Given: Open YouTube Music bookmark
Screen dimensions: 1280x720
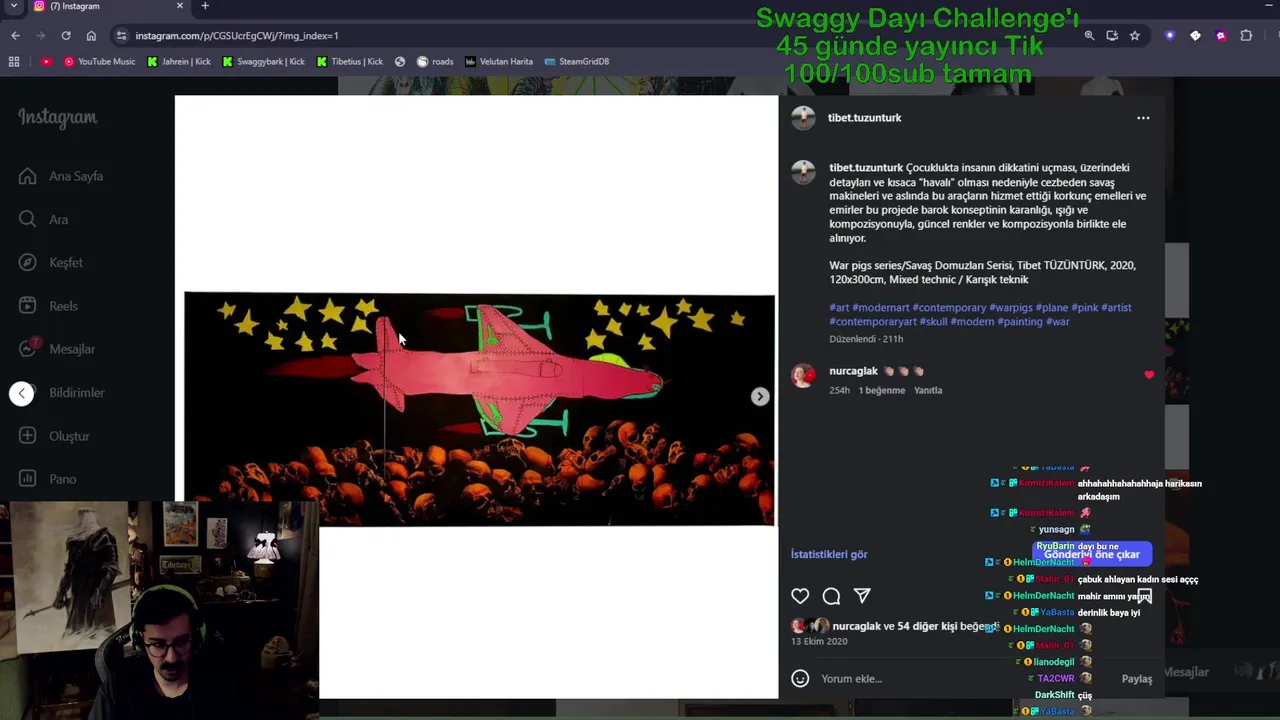Looking at the screenshot, I should point(99,61).
